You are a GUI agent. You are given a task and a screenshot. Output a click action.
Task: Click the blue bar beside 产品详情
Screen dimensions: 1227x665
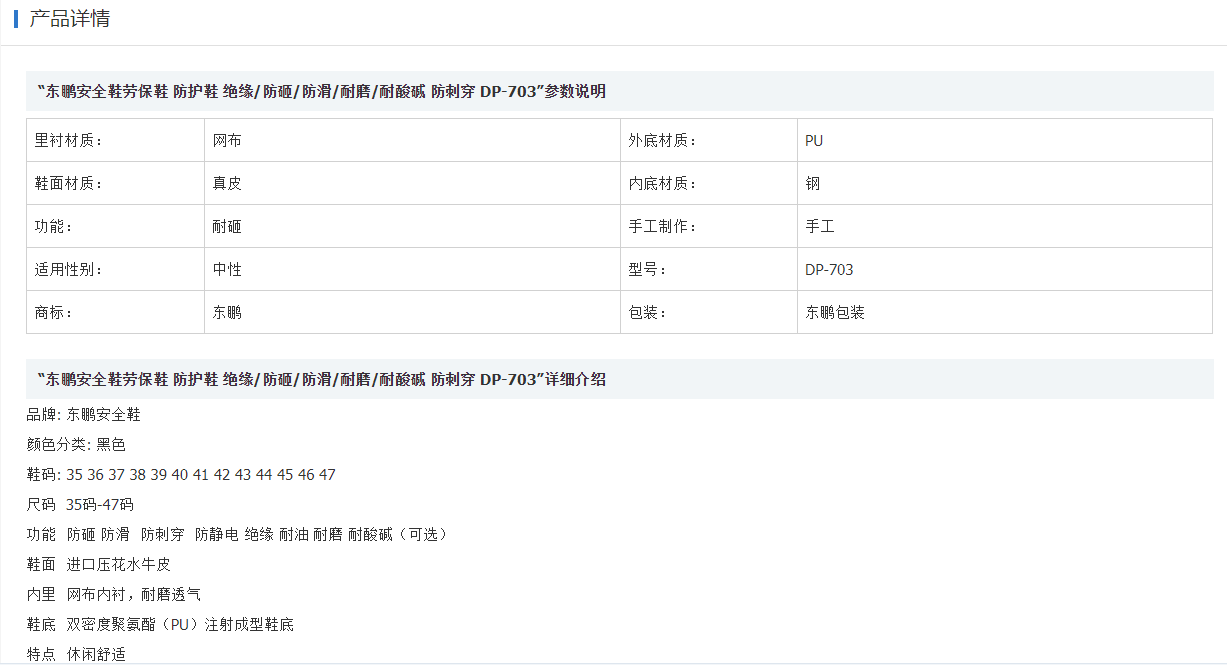coord(16,19)
